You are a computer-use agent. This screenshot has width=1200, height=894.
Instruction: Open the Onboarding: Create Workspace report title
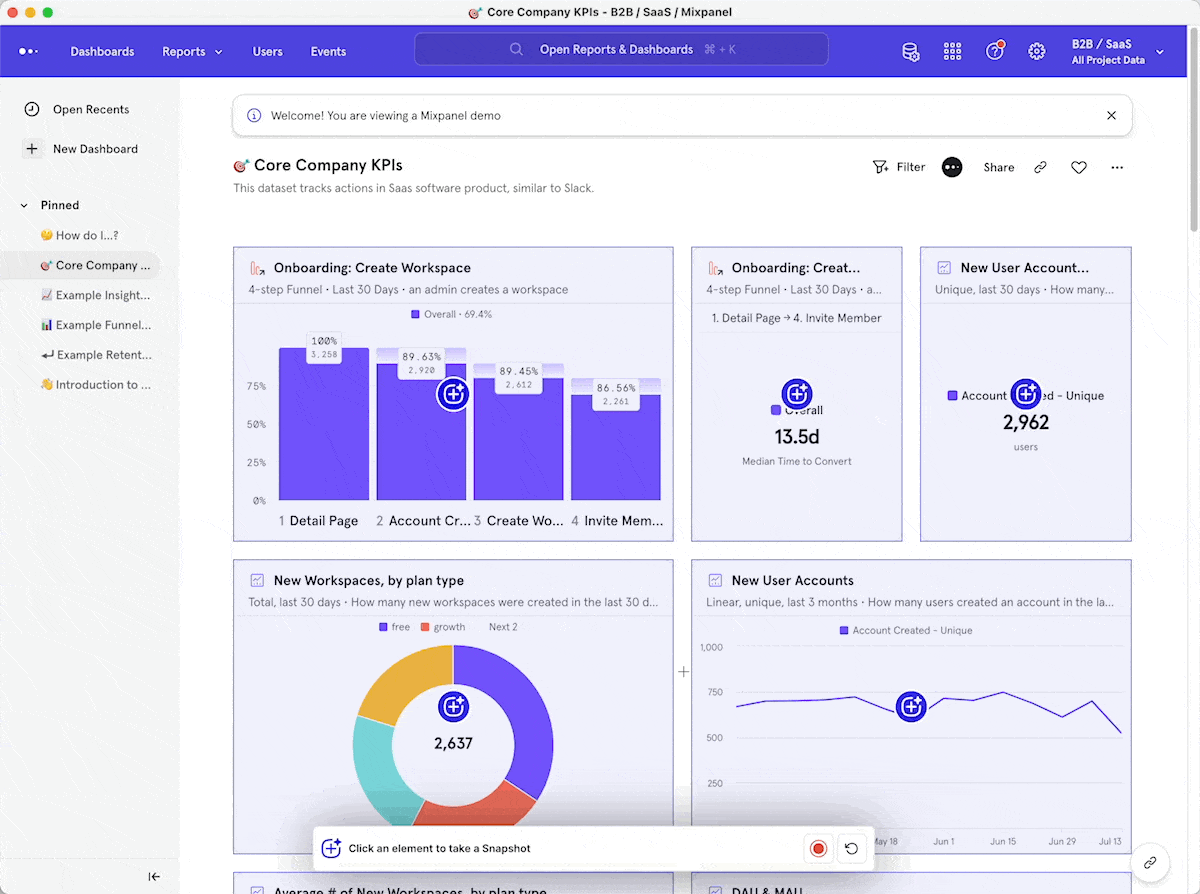click(372, 268)
